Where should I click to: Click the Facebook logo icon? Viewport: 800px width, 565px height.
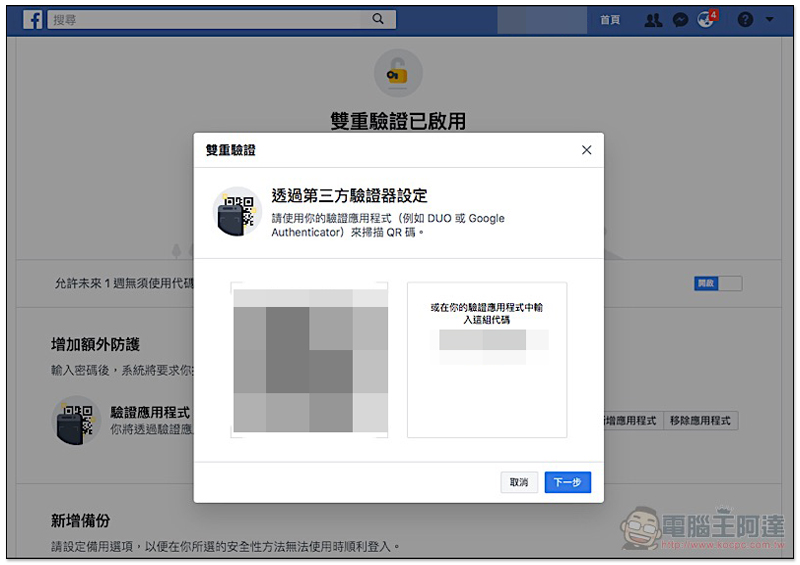coord(33,20)
